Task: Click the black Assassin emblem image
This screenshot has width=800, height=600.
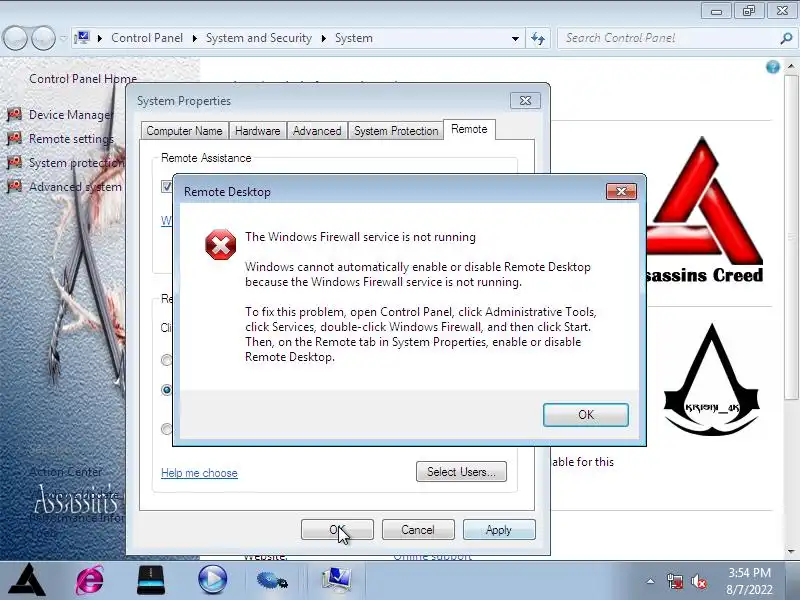Action: click(711, 380)
